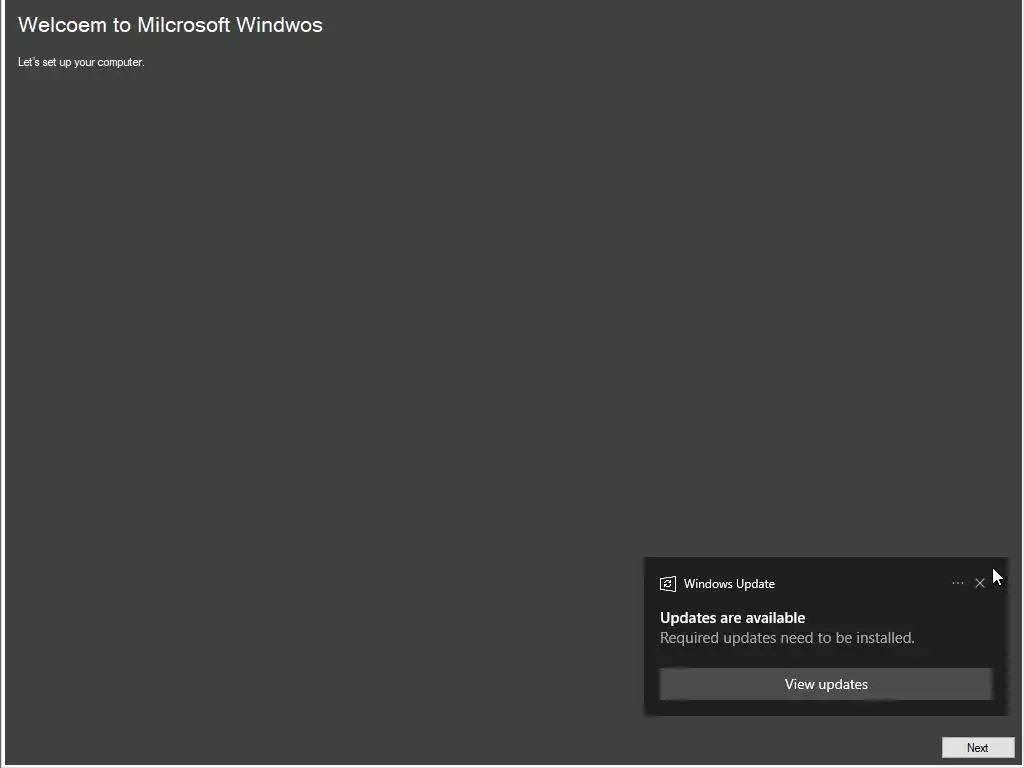Open the notification options ellipsis menu
1024x768 pixels.
(x=957, y=583)
